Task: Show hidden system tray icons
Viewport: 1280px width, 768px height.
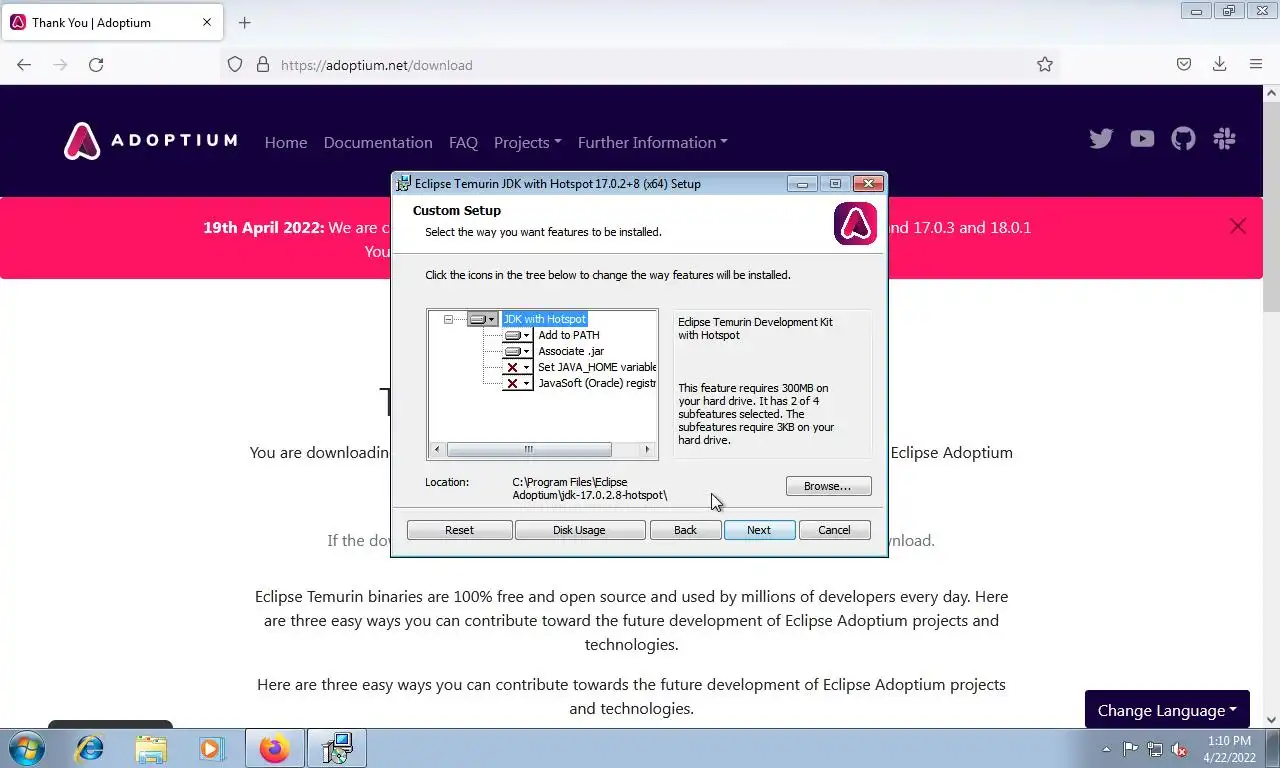Action: tap(1106, 749)
